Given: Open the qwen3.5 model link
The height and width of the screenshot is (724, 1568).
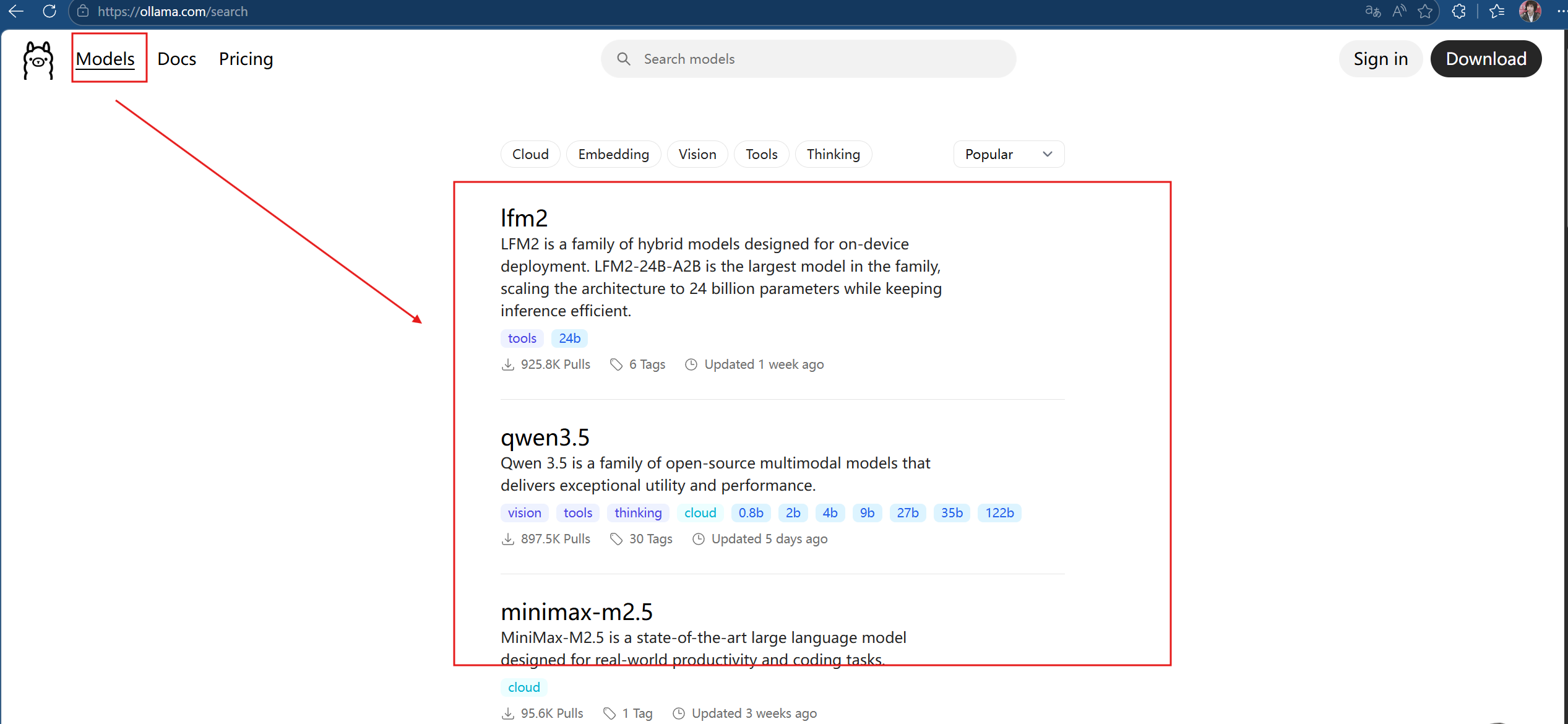Looking at the screenshot, I should point(545,437).
